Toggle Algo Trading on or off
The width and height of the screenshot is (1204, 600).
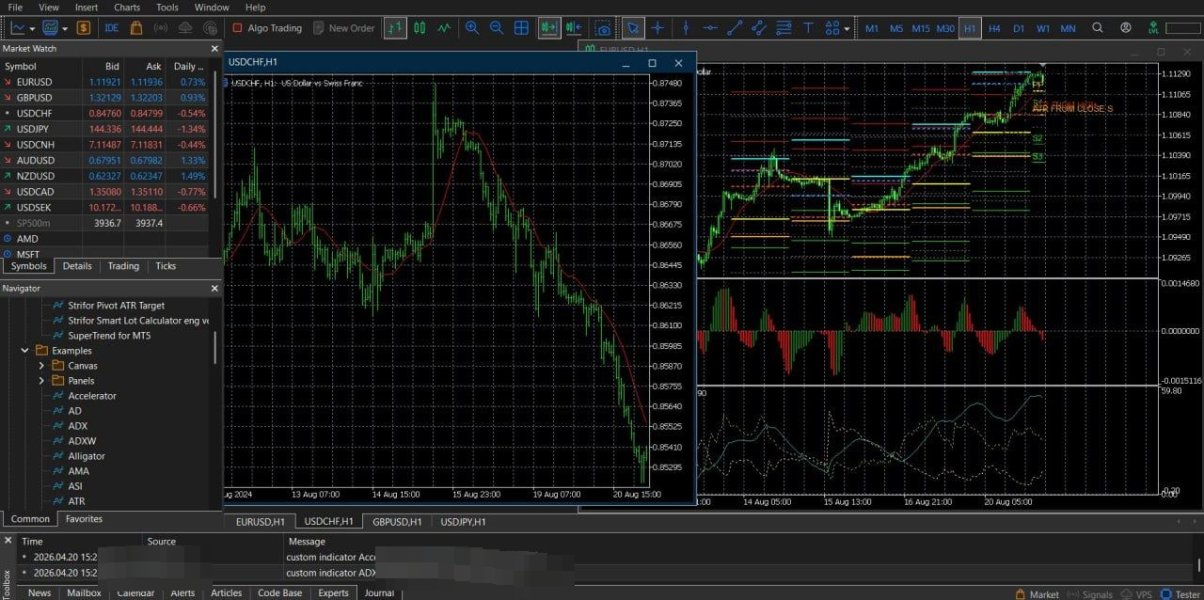[x=266, y=28]
